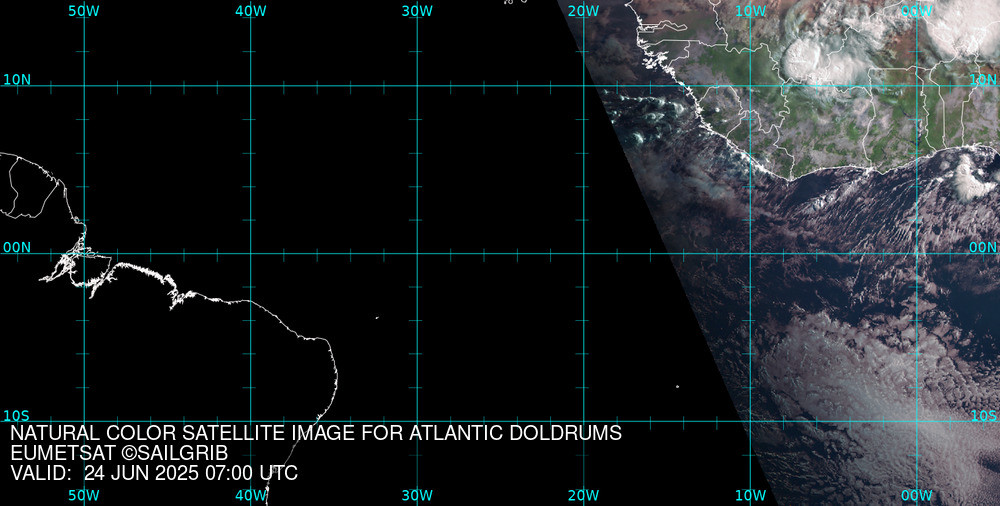Click the '40W' label along the bottom edge
The height and width of the screenshot is (506, 1000).
[251, 495]
